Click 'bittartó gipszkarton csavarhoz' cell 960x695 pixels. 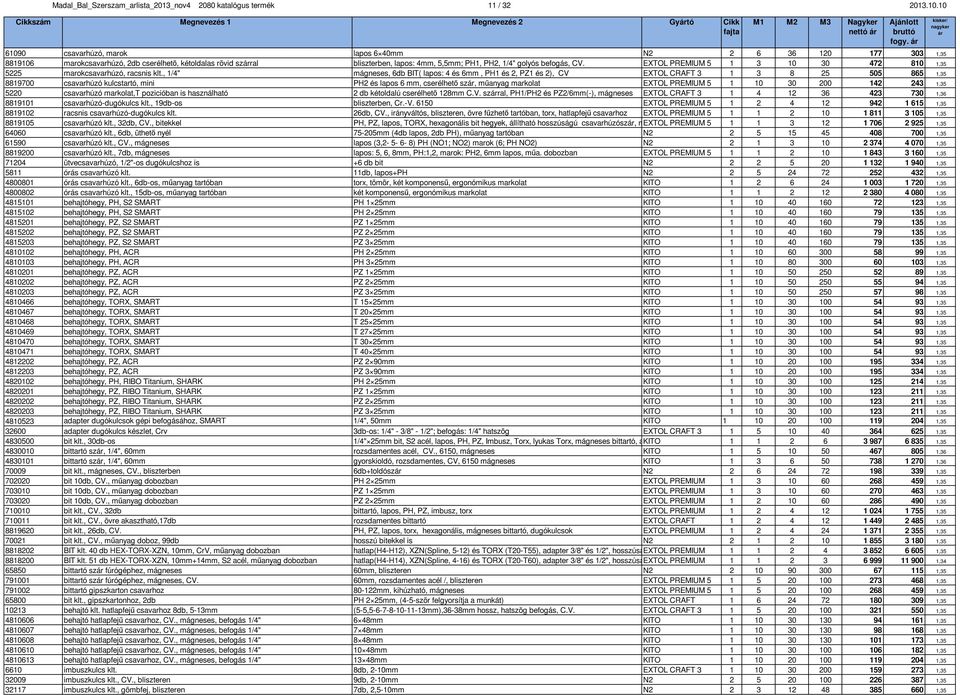click(x=114, y=590)
